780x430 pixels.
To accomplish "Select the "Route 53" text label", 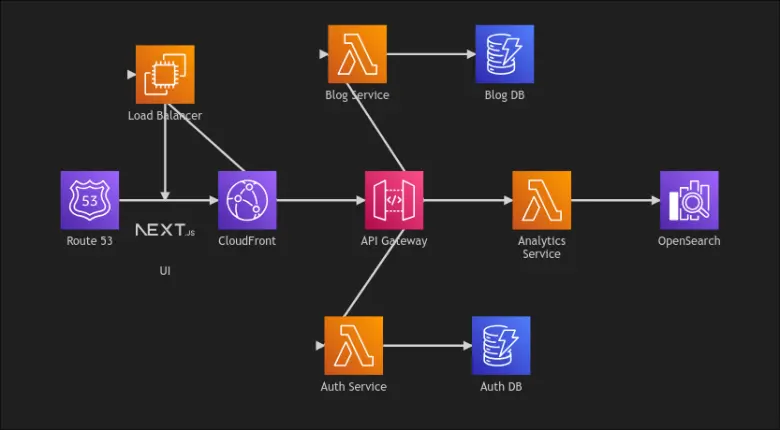I will click(x=90, y=241).
